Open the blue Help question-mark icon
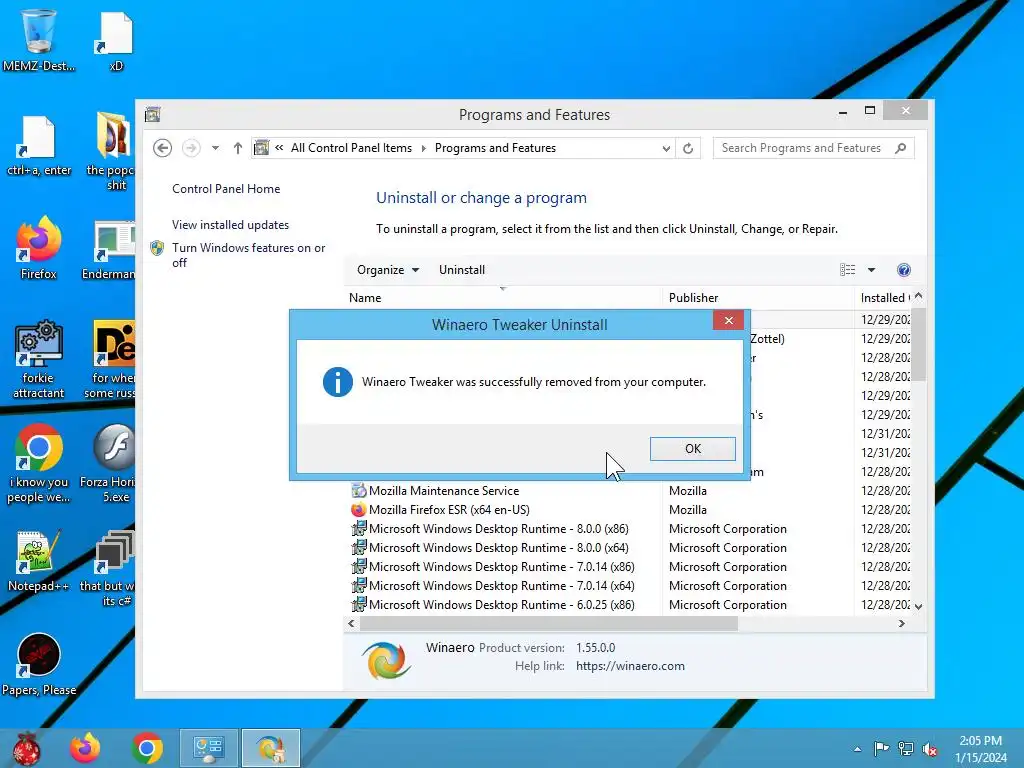The width and height of the screenshot is (1024, 768). tap(904, 270)
